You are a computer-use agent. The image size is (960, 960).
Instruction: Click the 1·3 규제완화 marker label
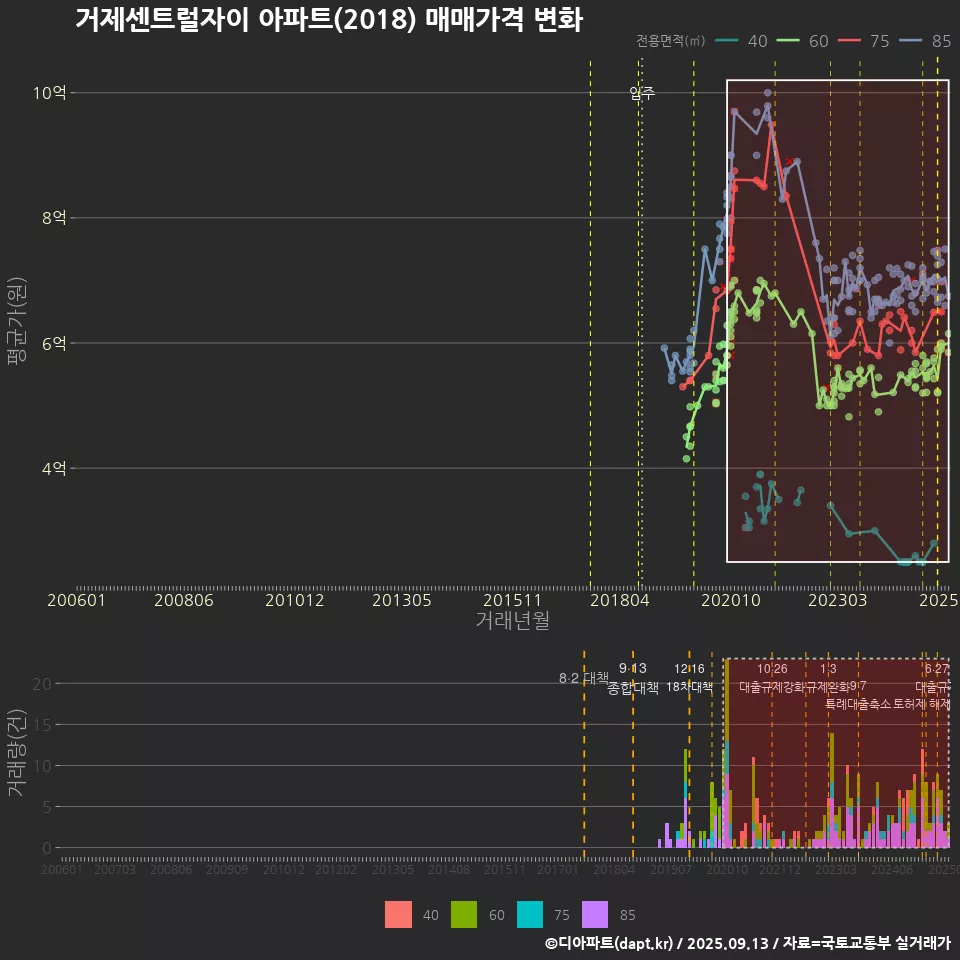pyautogui.click(x=828, y=678)
